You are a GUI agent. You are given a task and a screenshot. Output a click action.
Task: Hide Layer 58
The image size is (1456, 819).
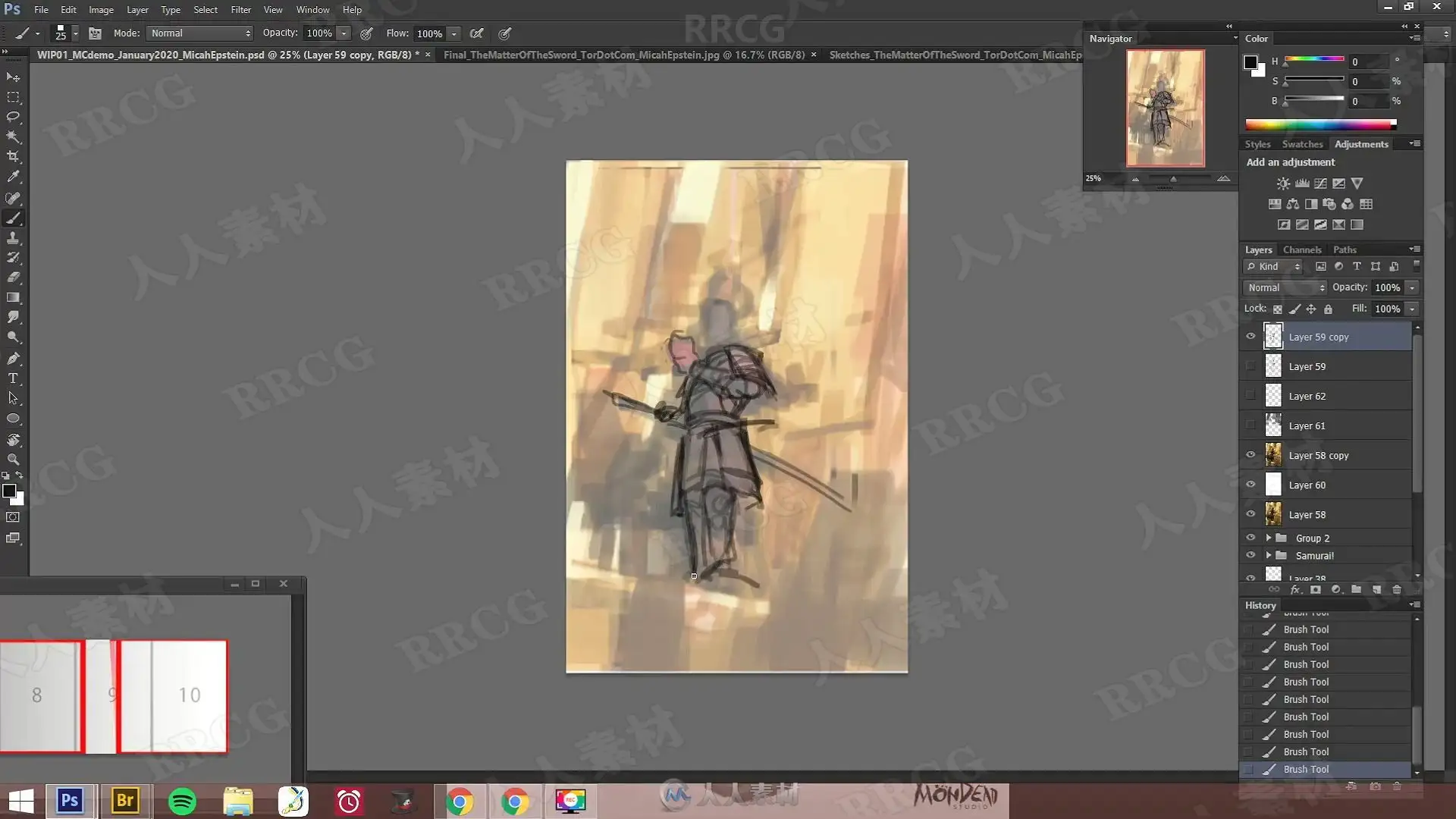point(1250,514)
